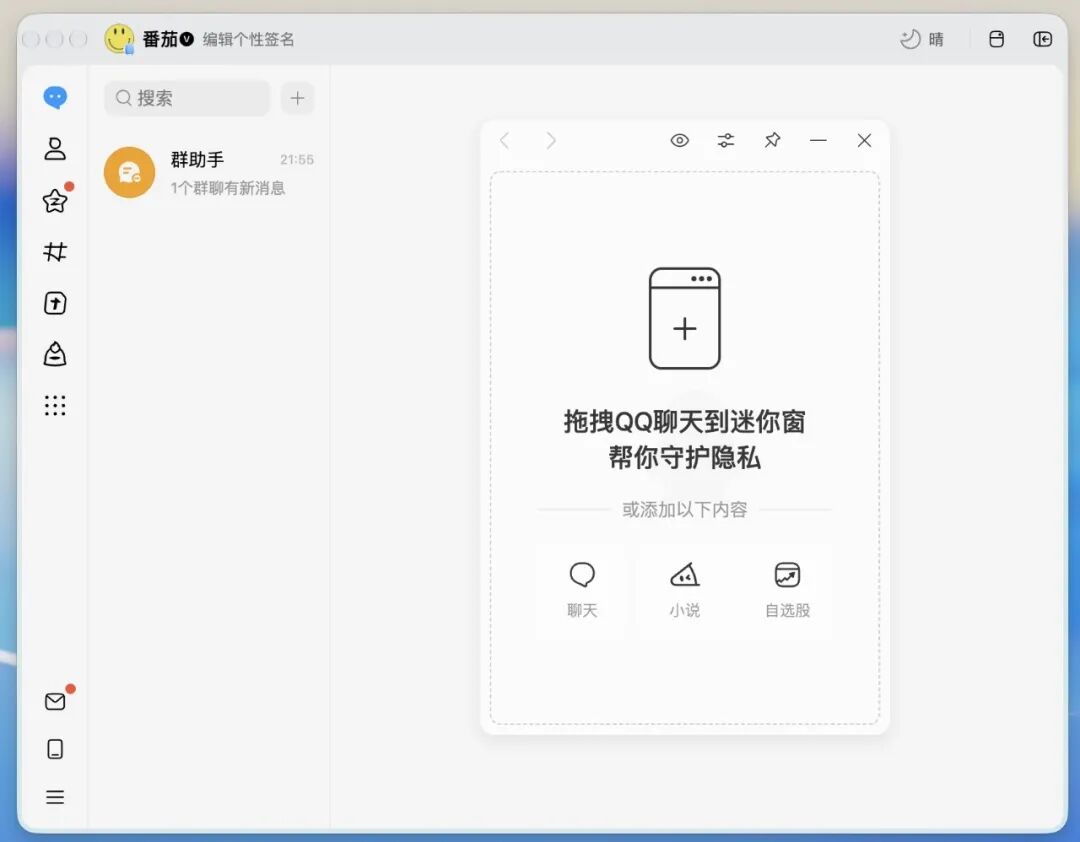The image size is (1080, 842).
Task: Click the 搜索 search field
Action: [187, 98]
